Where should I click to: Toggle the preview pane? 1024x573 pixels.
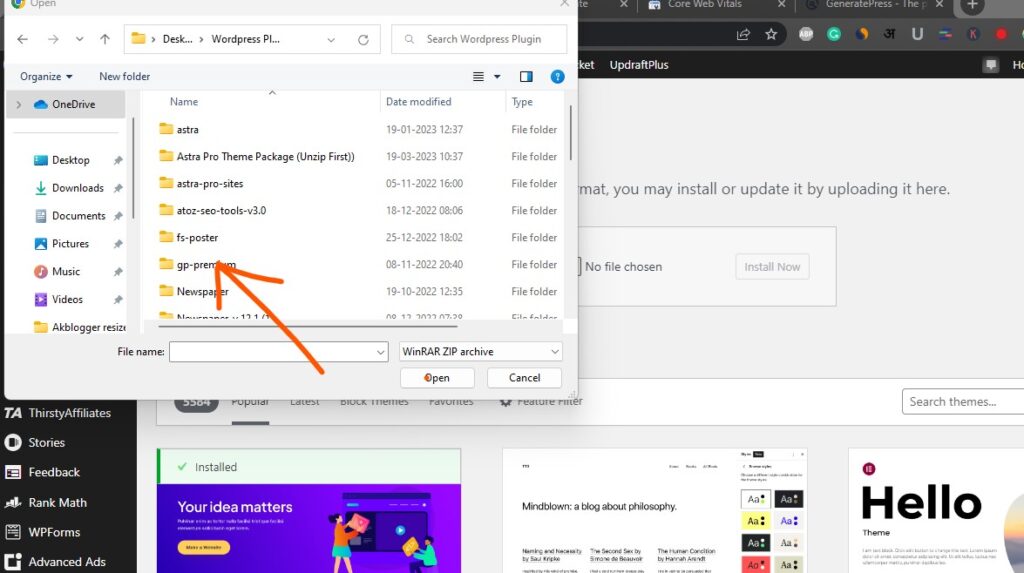526,76
